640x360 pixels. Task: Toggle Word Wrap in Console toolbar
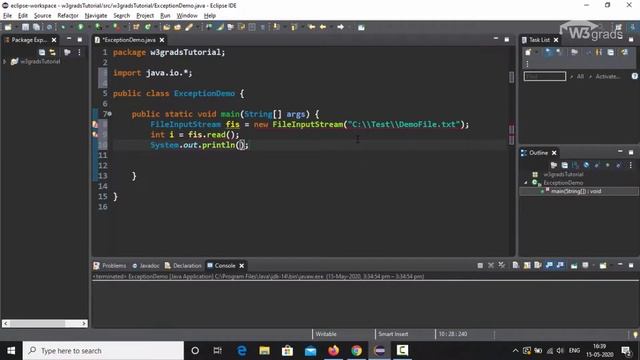(x=538, y=266)
